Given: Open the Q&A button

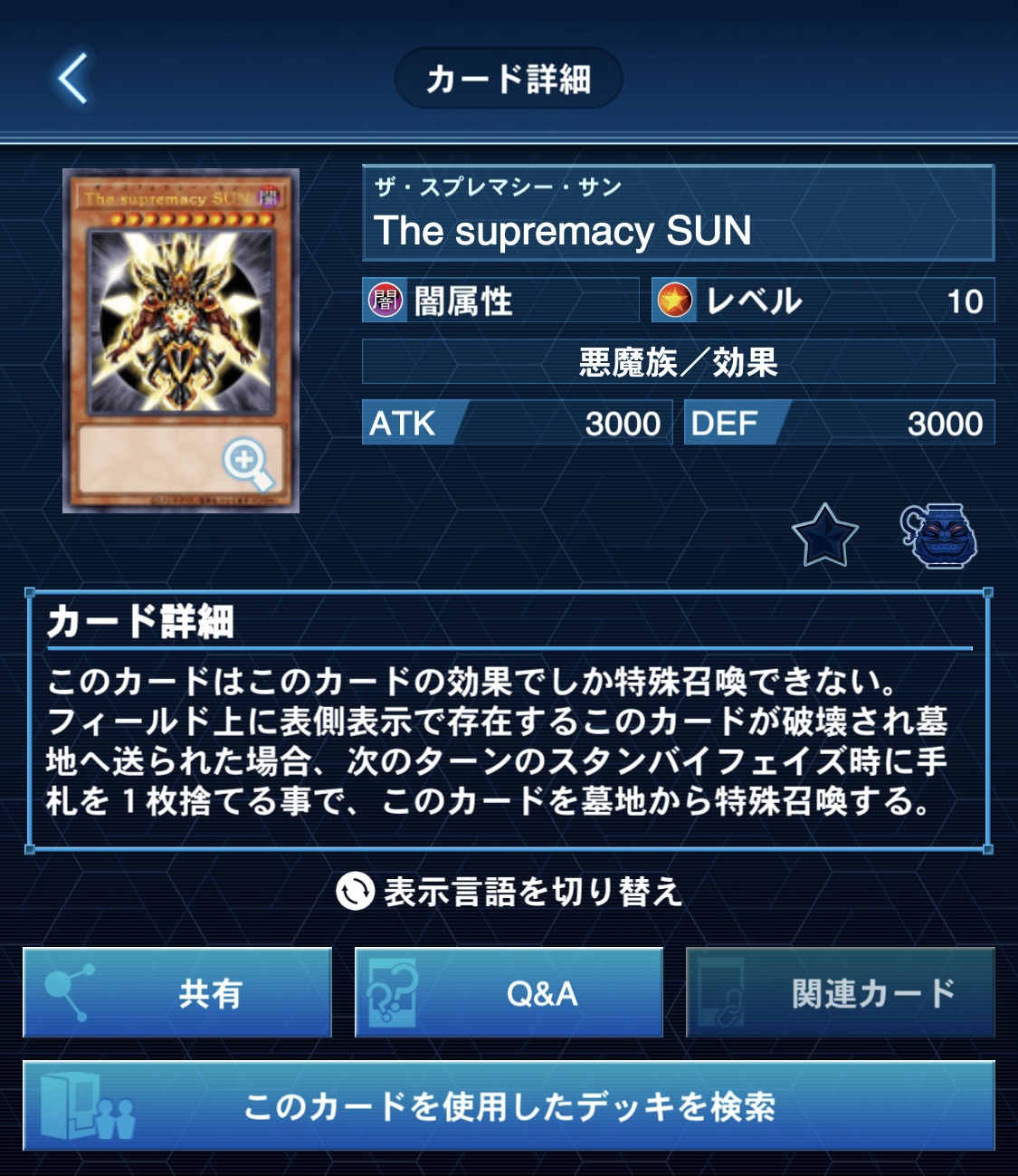Looking at the screenshot, I should (509, 992).
